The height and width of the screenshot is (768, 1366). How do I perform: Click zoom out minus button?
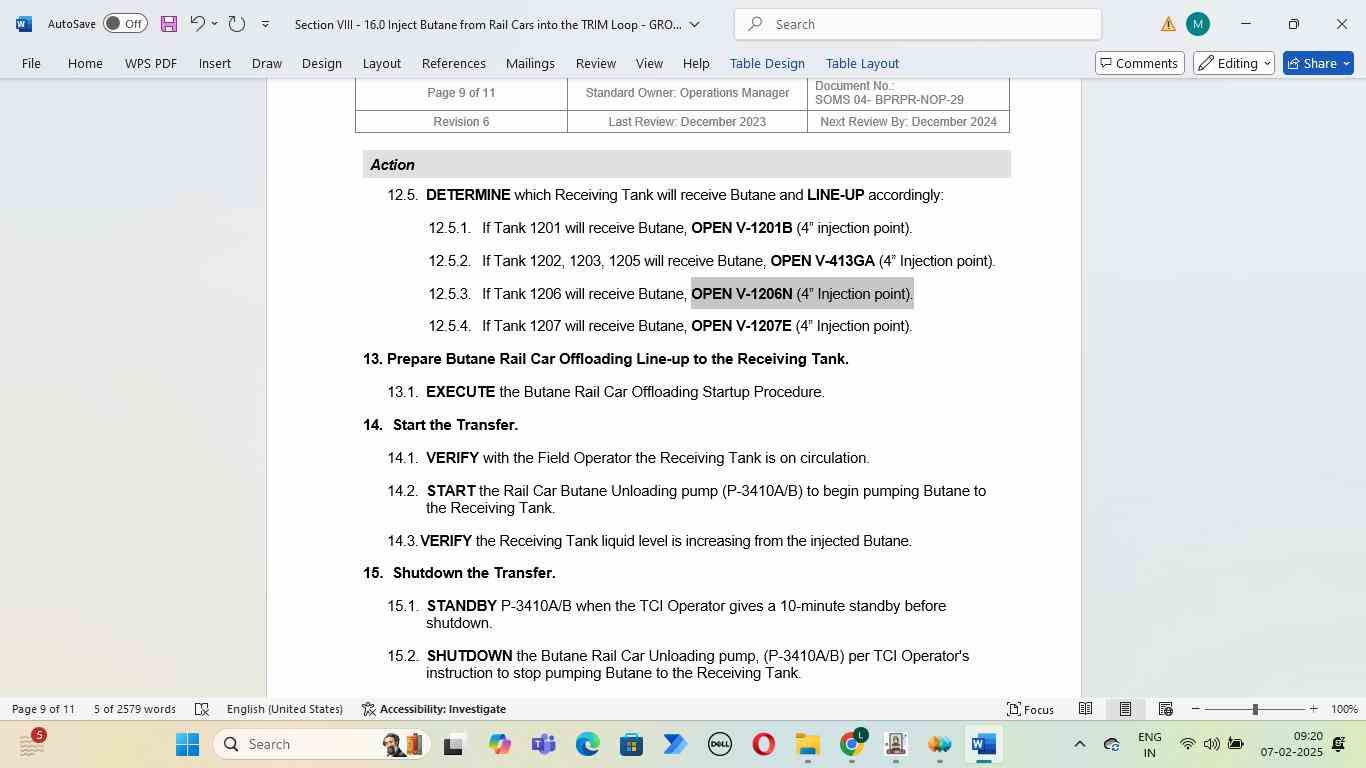tap(1195, 709)
